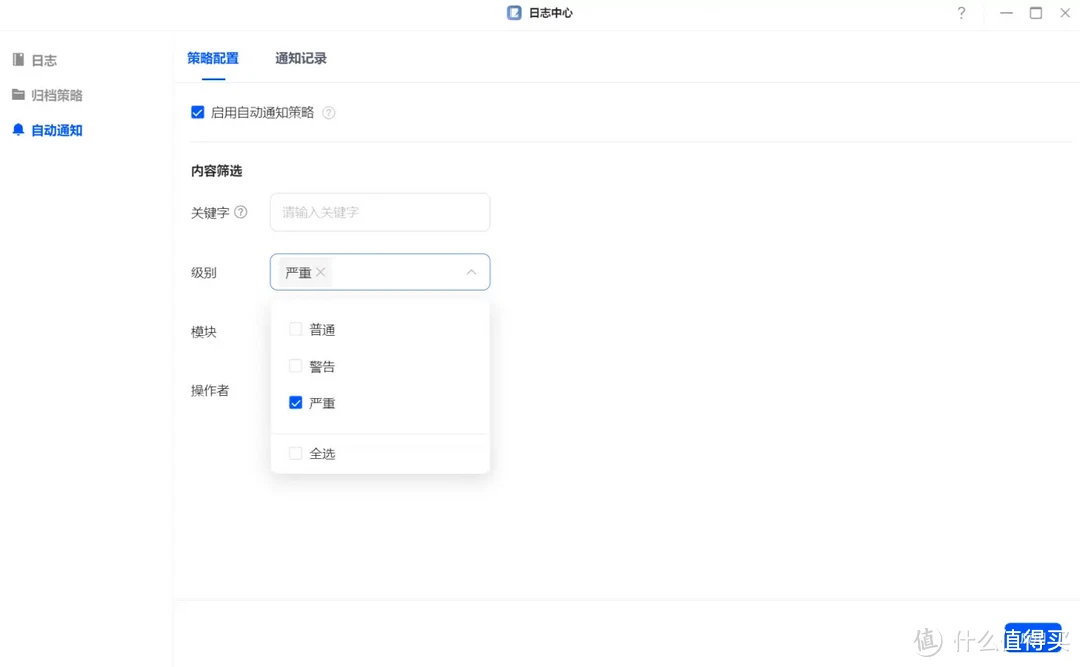Navigate to 归档策略 in the sidebar

[57, 94]
